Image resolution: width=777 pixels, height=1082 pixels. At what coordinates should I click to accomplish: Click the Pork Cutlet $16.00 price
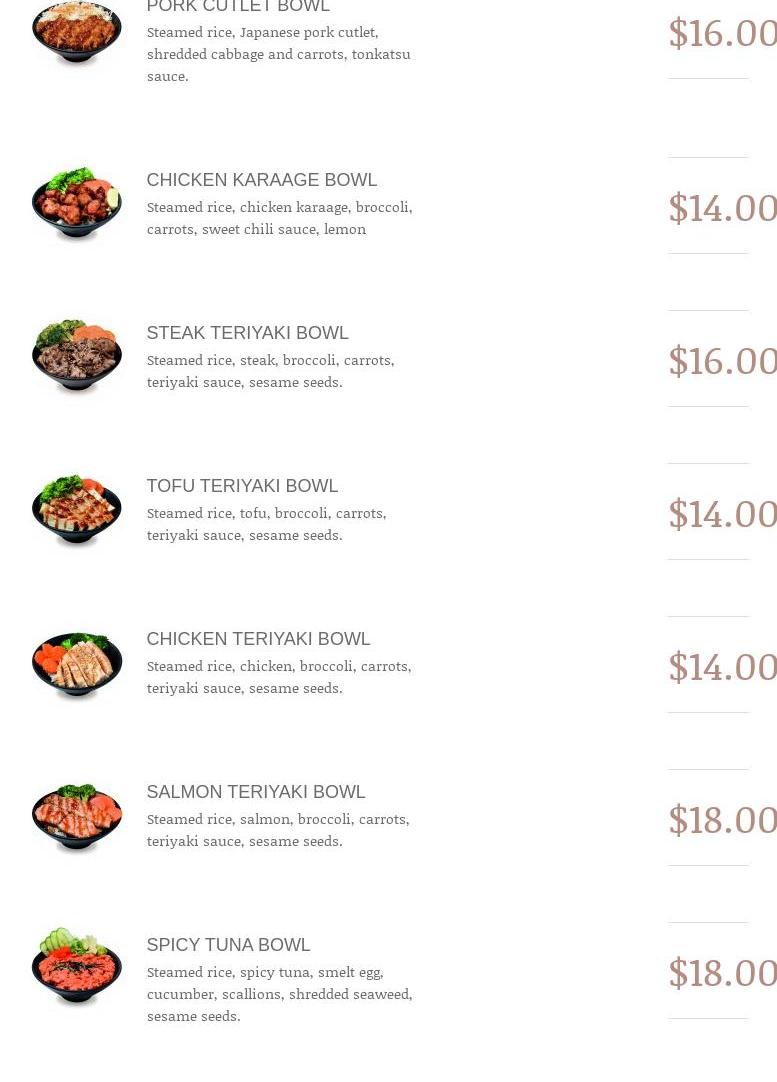point(722,33)
